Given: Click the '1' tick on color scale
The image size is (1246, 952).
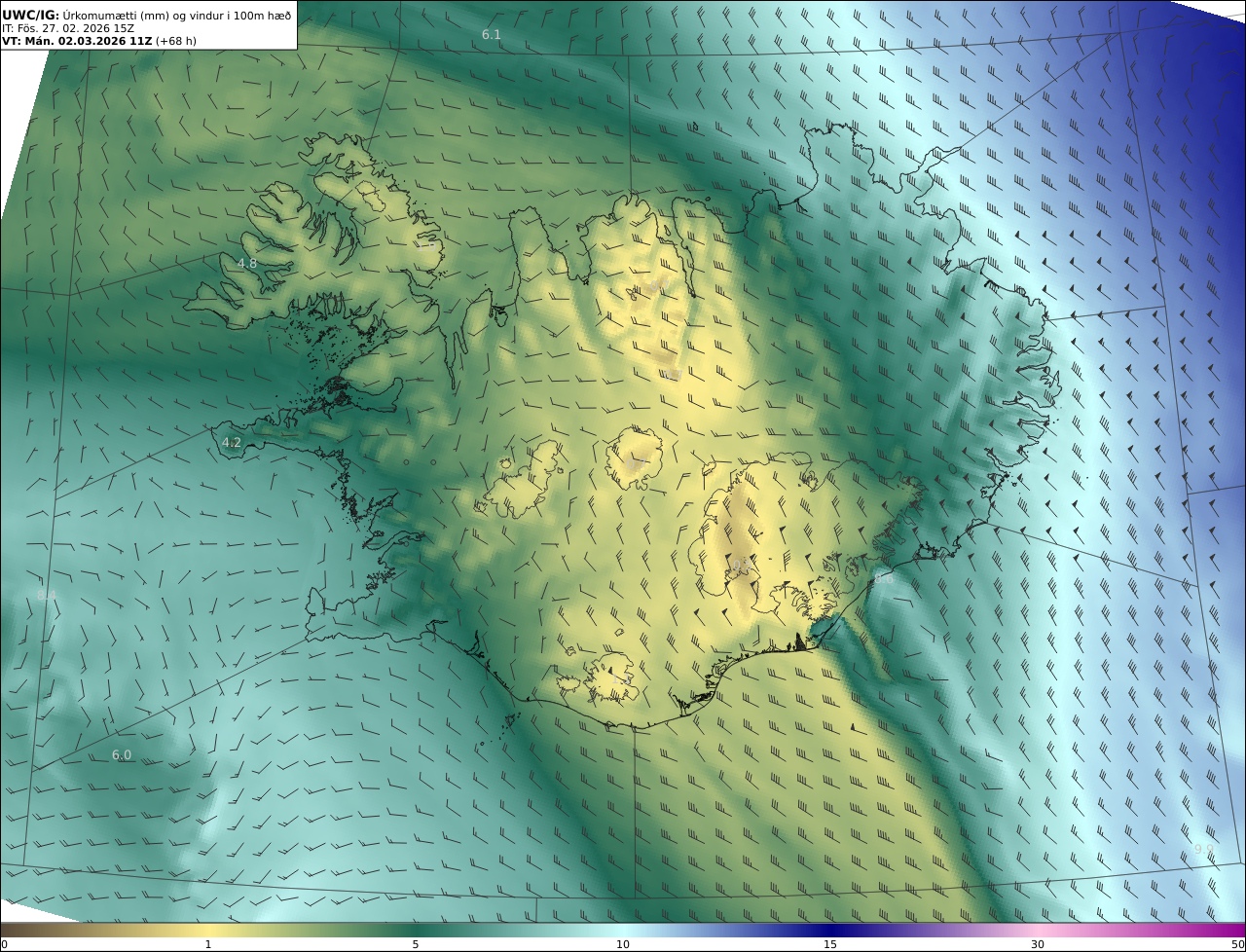Looking at the screenshot, I should (x=208, y=944).
